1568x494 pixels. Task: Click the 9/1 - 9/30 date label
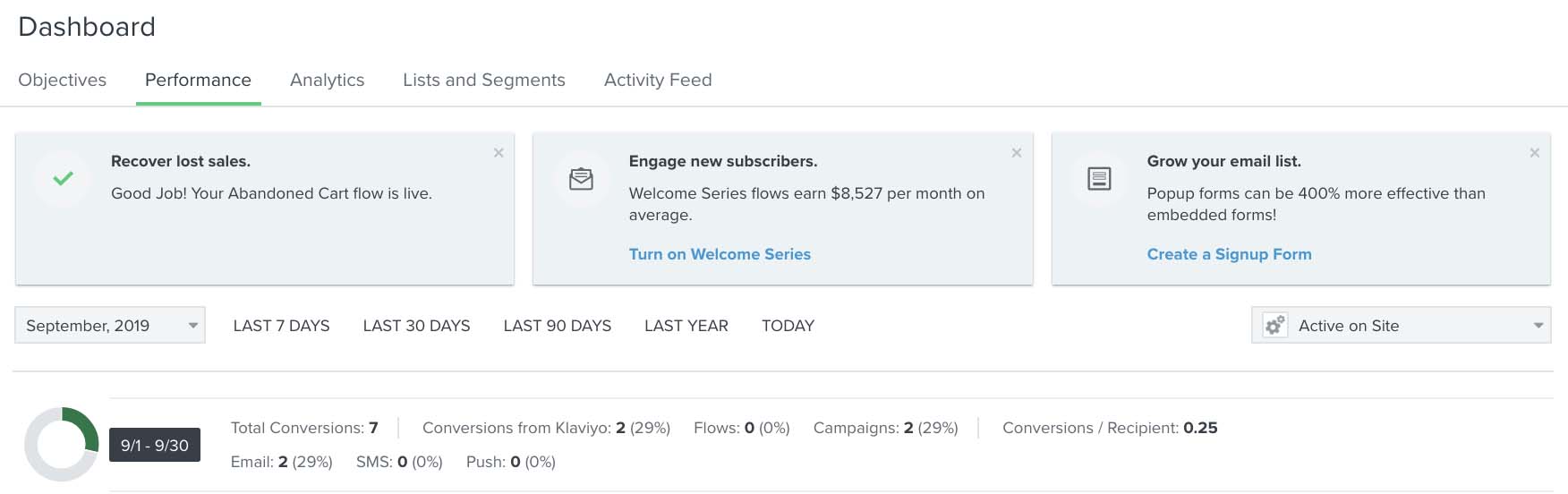coord(155,446)
